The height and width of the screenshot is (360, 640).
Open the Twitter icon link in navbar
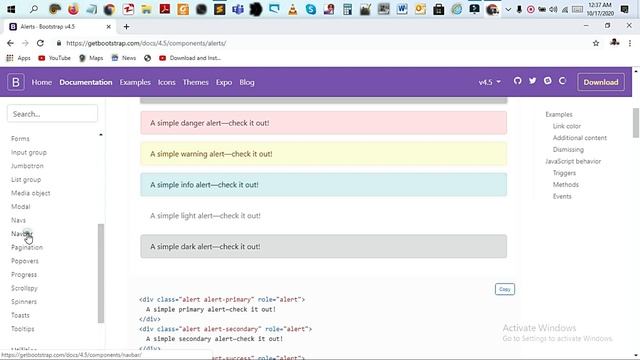(x=533, y=81)
